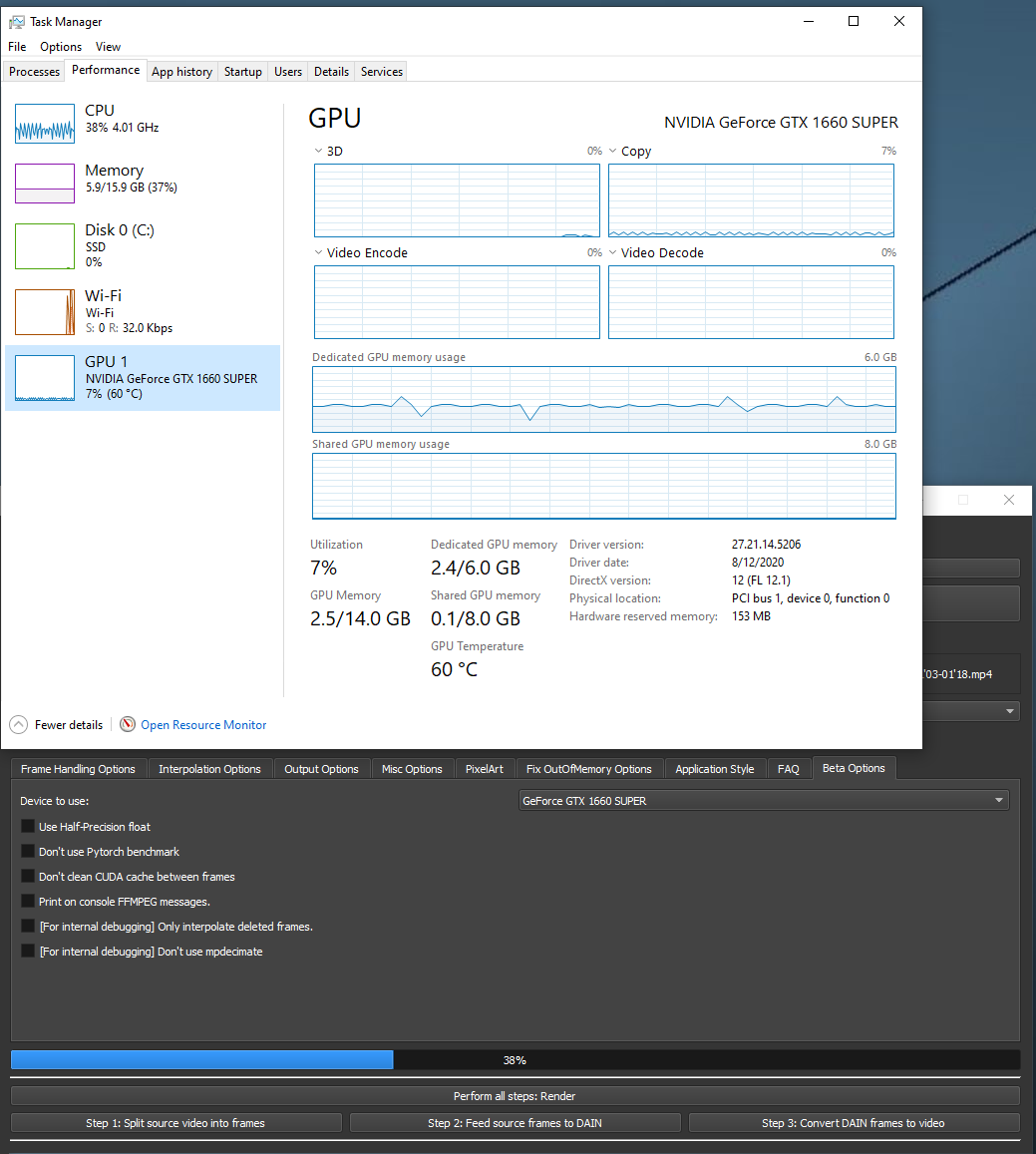Open the 3D engine graph dropdown
Viewport: 1036px width, 1154px height.
(x=319, y=151)
